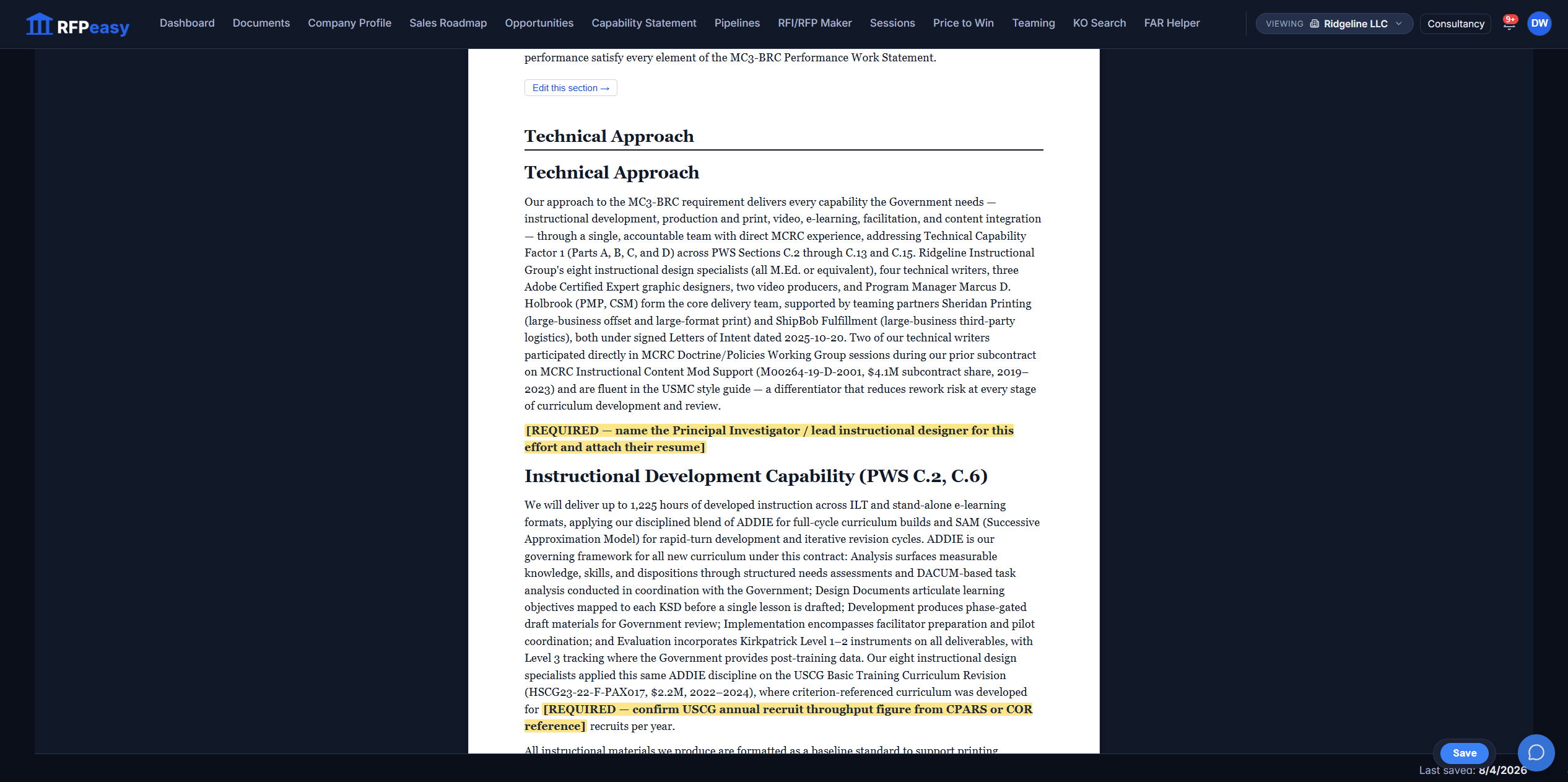Go to Teaming
This screenshot has width=1568, height=782.
pos(1034,23)
